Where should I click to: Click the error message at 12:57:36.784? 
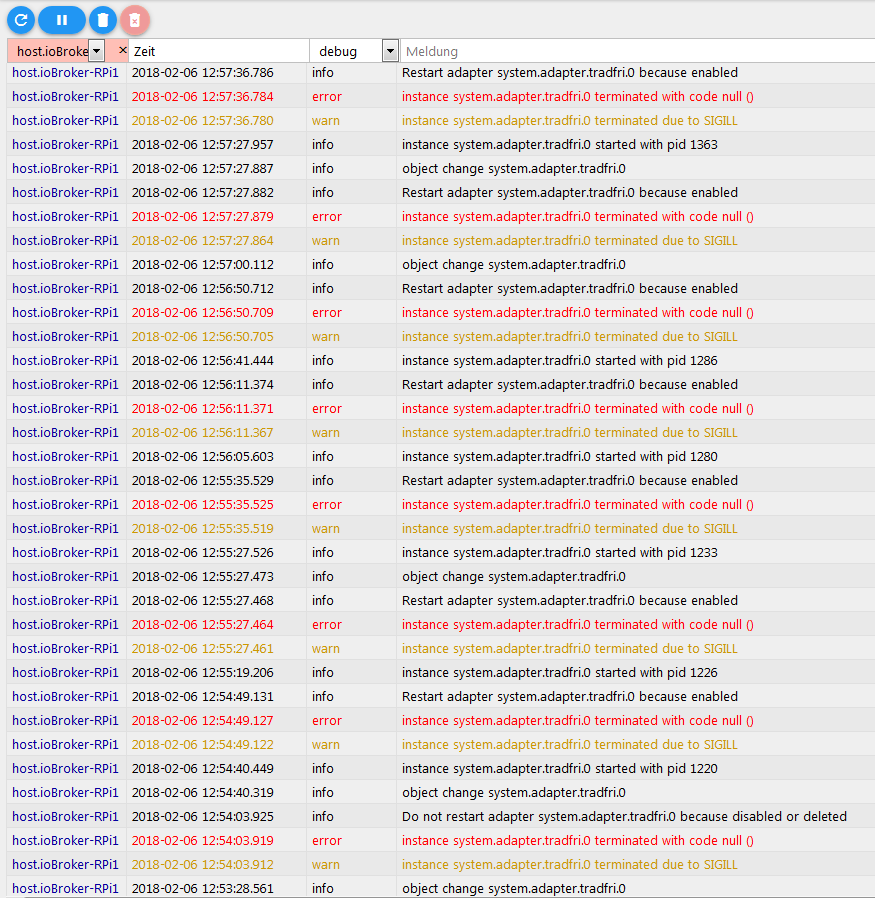click(x=577, y=97)
